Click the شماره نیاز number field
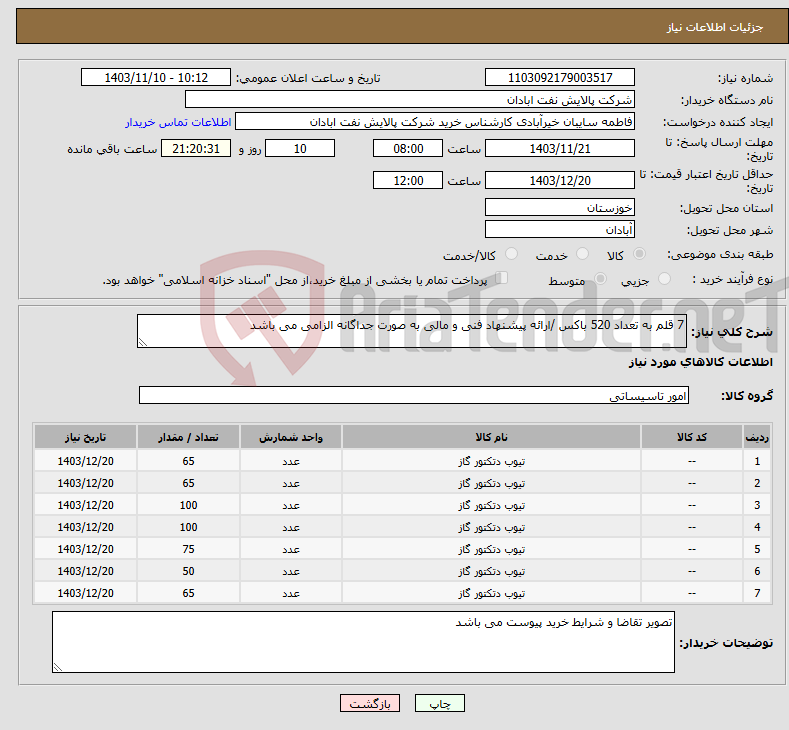The image size is (789, 730). (x=560, y=78)
